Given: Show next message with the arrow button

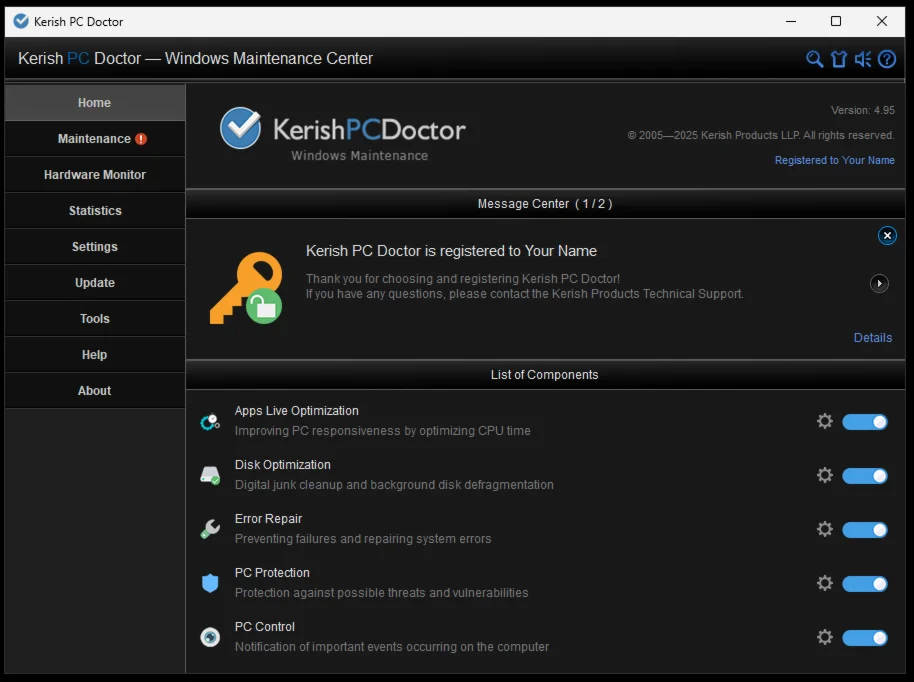Looking at the screenshot, I should pyautogui.click(x=879, y=284).
